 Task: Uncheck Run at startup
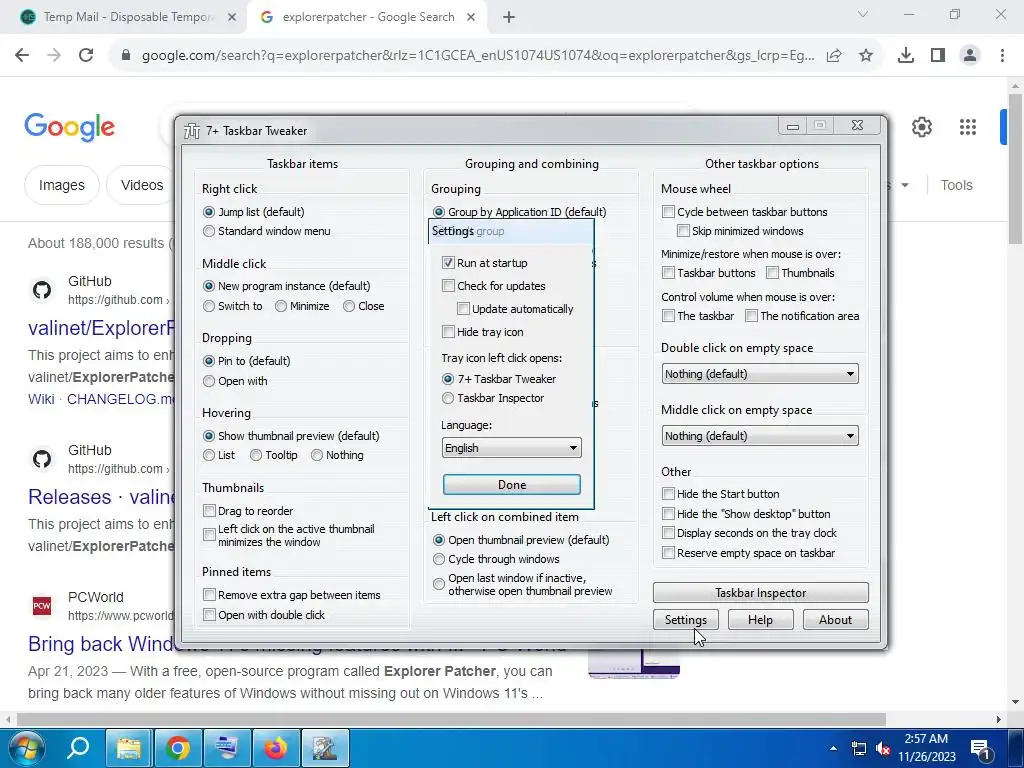pyautogui.click(x=448, y=263)
